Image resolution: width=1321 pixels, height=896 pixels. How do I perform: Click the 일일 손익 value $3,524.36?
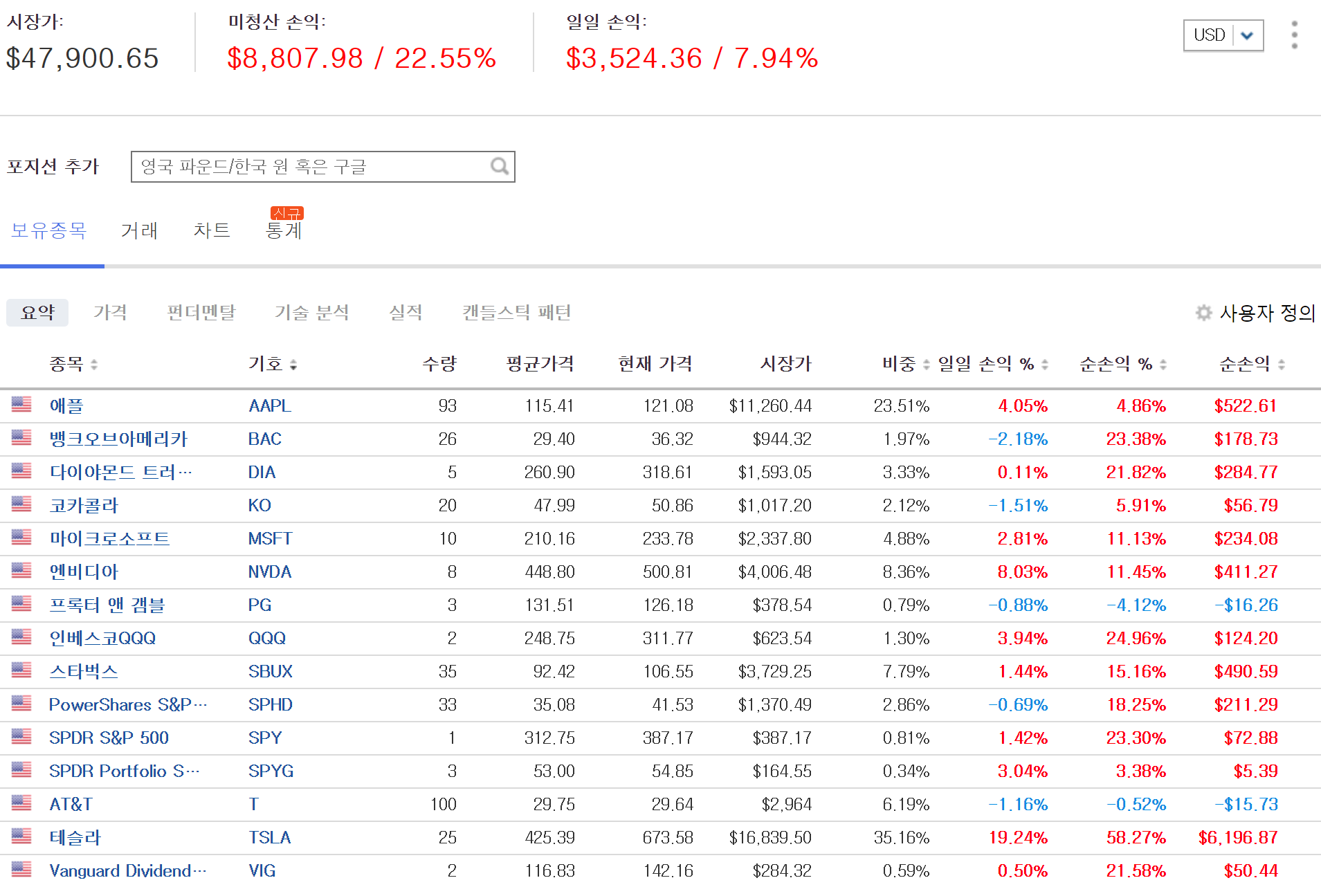point(634,58)
